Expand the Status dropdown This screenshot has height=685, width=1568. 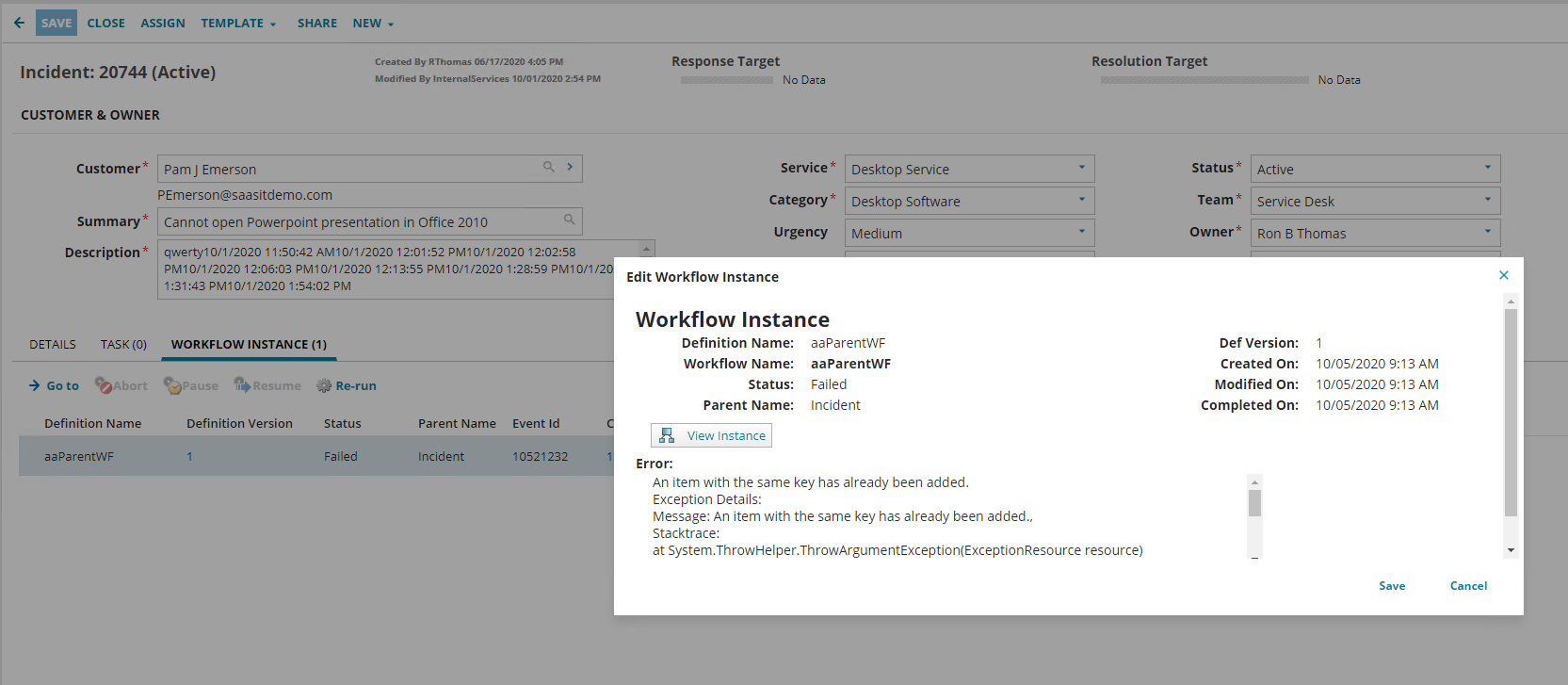coord(1487,168)
